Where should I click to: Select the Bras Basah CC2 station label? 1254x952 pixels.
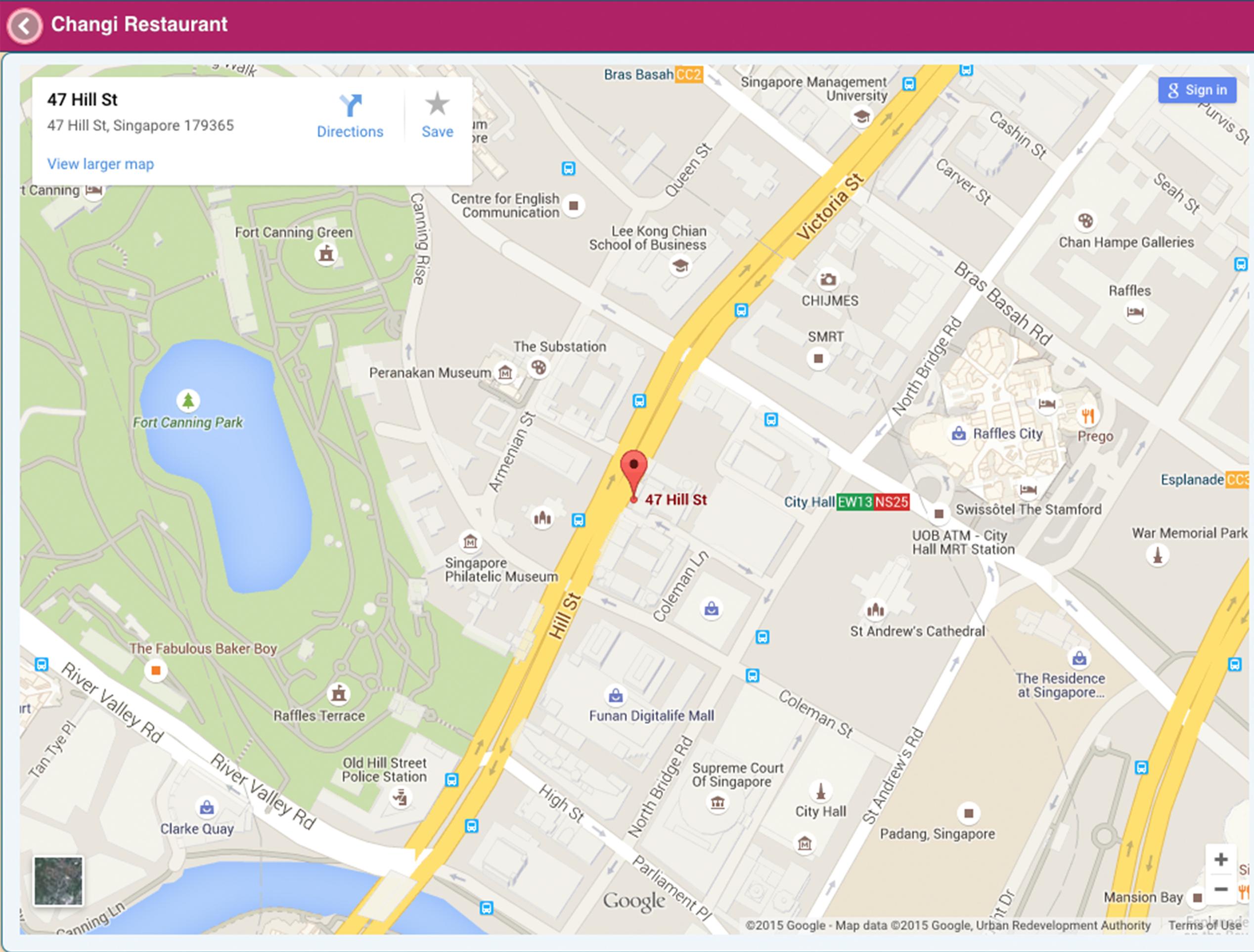(654, 75)
